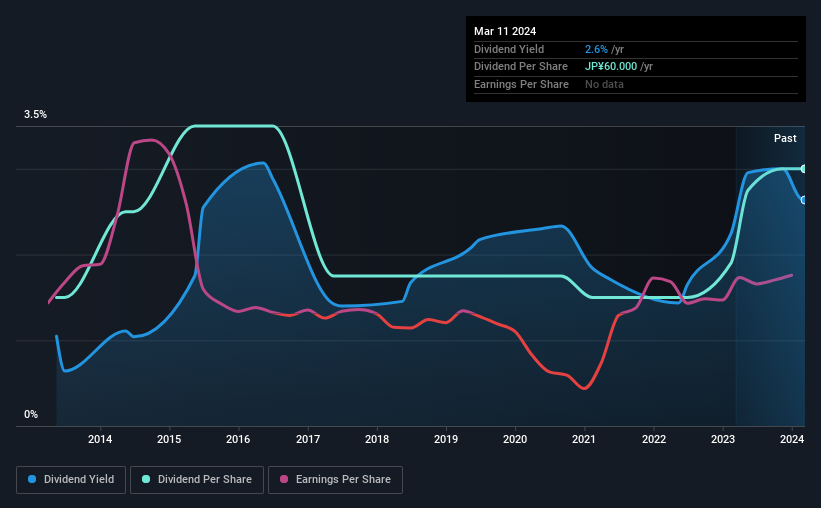This screenshot has height=508, width=821.
Task: Click the Dividend Yield tooltip row label
Action: 509,49
